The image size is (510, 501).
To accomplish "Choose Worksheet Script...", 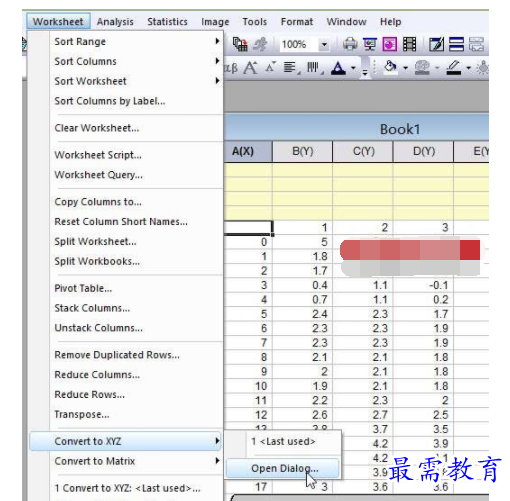I will (98, 155).
